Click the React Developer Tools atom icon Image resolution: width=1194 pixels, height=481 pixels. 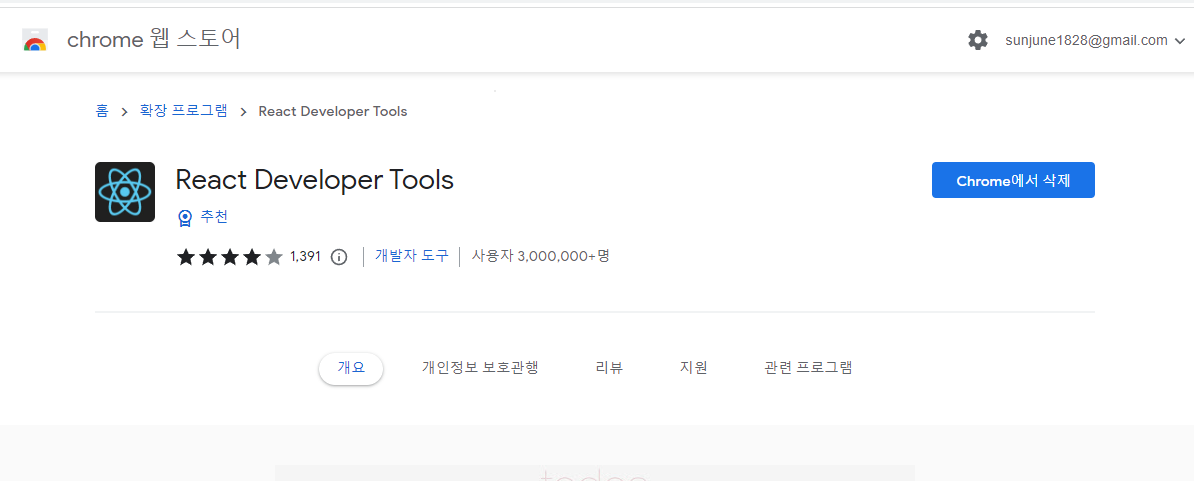[125, 192]
